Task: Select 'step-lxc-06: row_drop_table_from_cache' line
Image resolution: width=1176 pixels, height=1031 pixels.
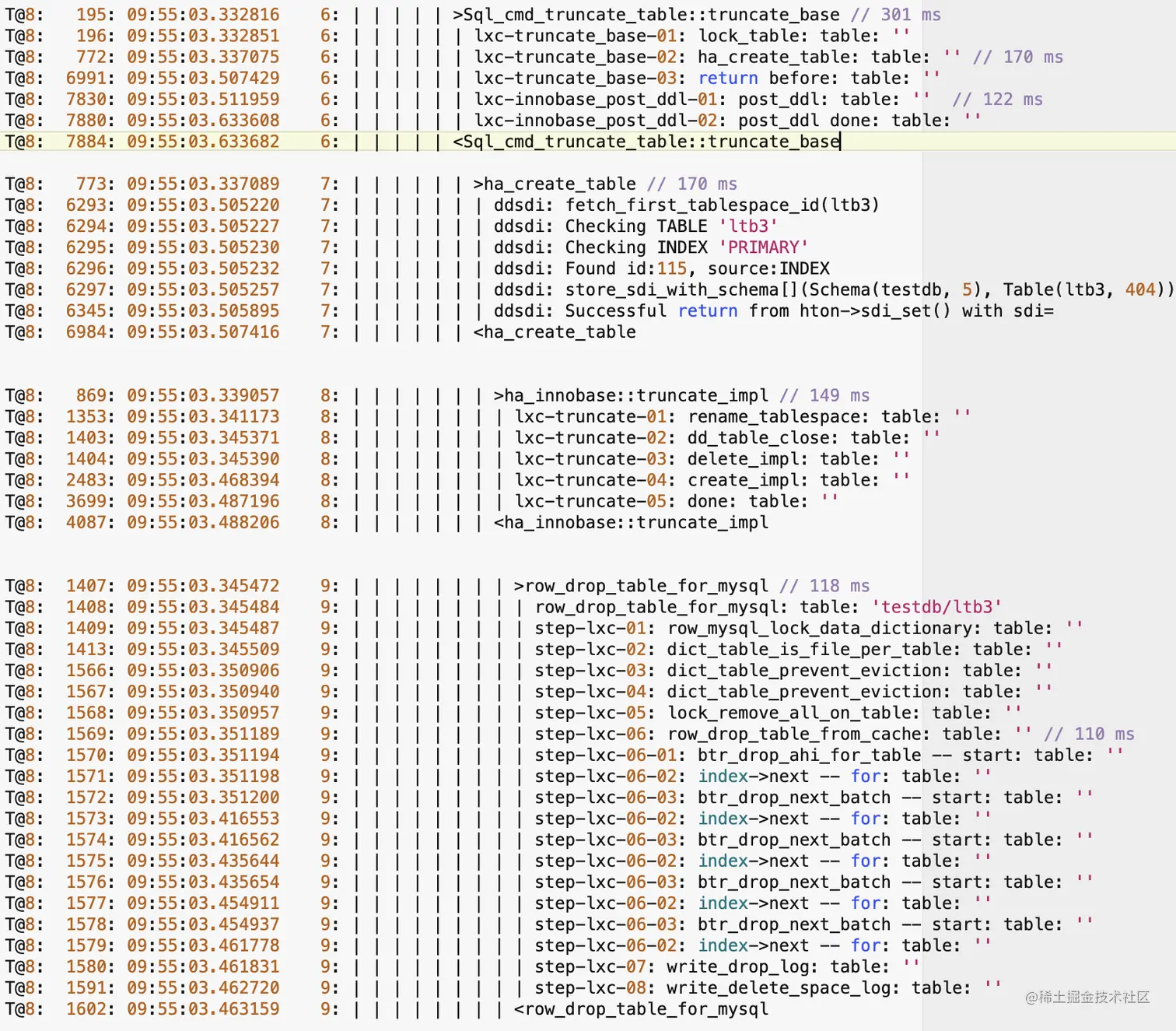Action: tap(570, 734)
